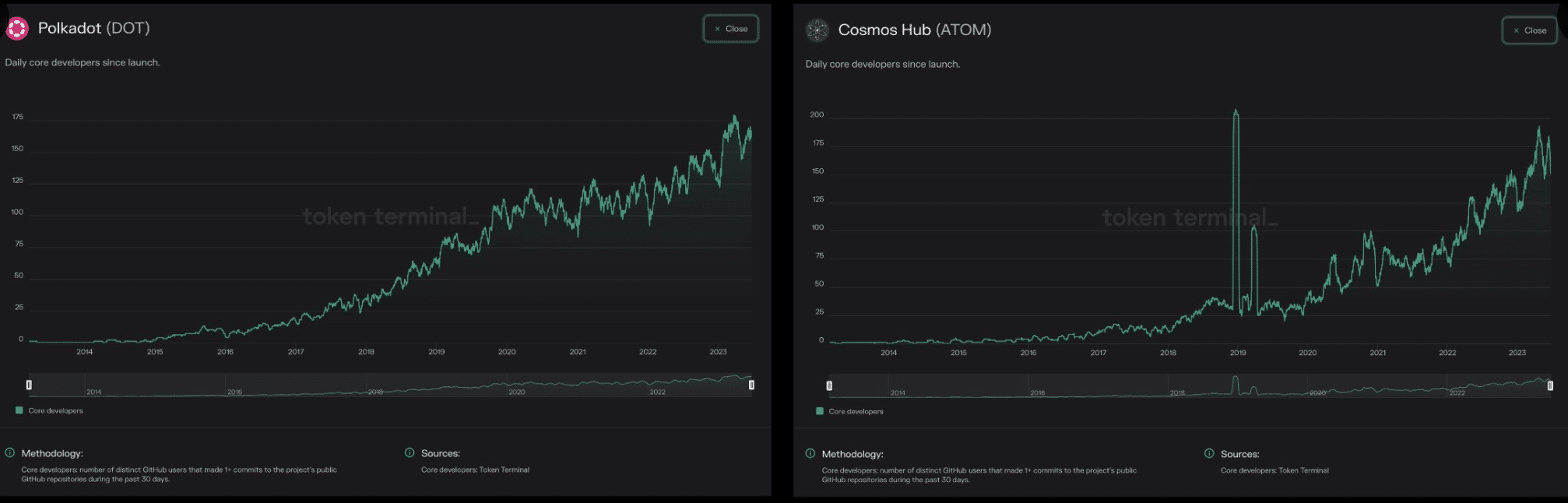Click the Polkadot logo icon

pos(17,29)
